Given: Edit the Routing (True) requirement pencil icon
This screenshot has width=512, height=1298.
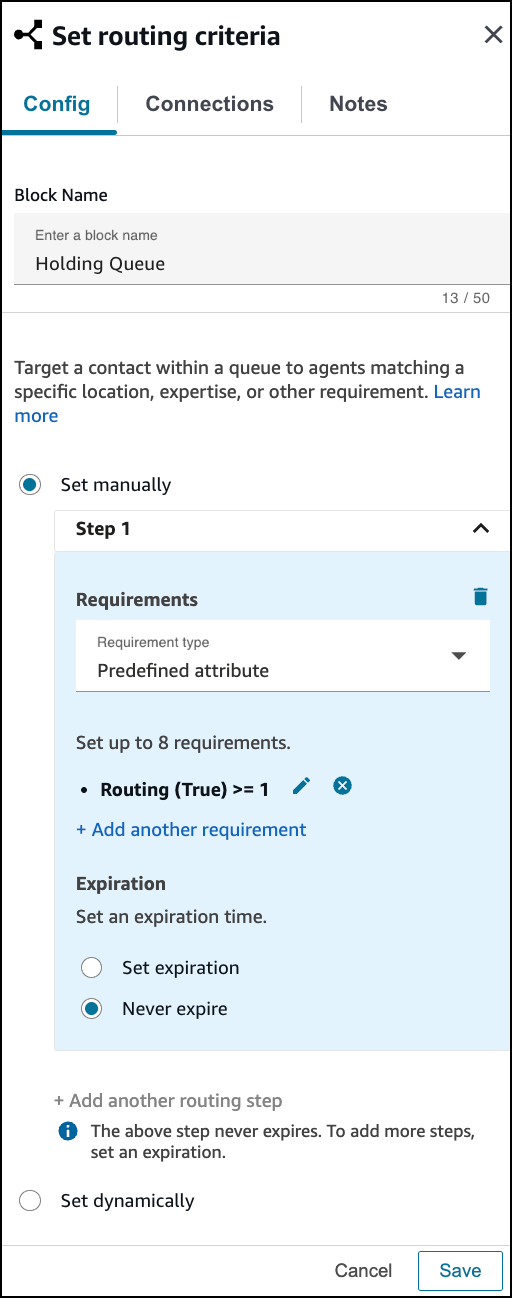Looking at the screenshot, I should (x=301, y=787).
